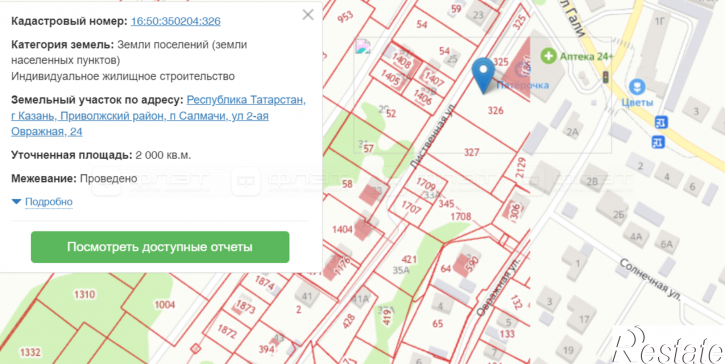Click the traffic light icon on road

click(x=605, y=77)
